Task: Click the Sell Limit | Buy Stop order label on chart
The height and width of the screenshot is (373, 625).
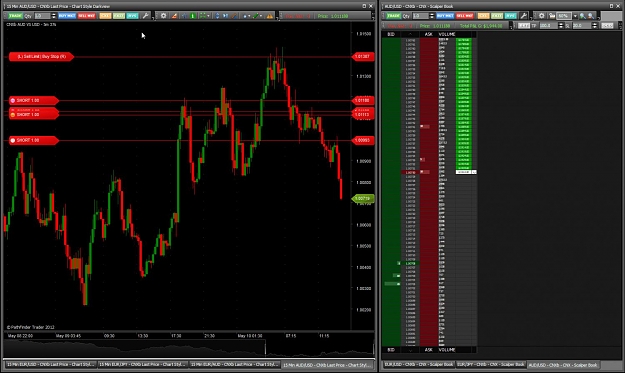Action: 41,57
